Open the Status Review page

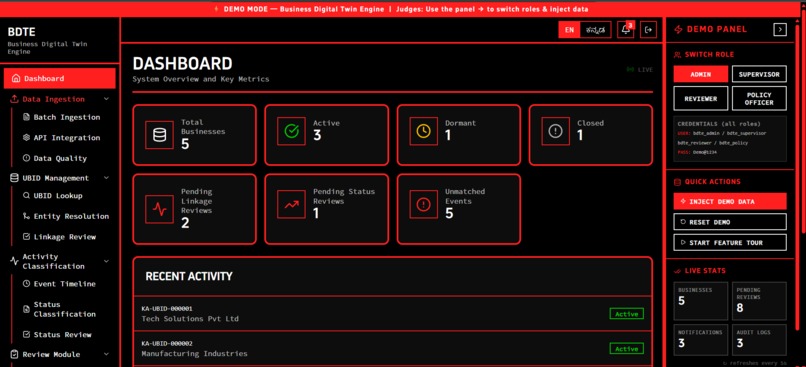[x=62, y=335]
